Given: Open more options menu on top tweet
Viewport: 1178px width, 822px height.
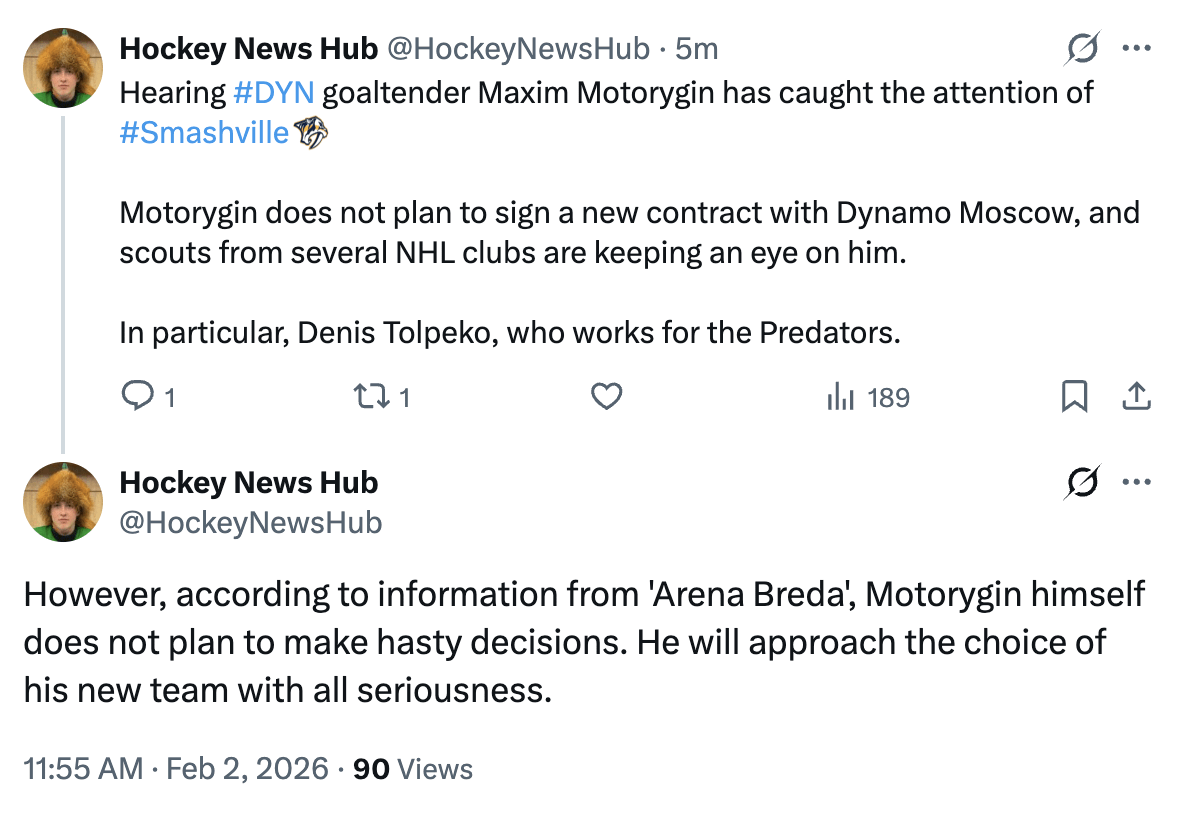Looking at the screenshot, I should coord(1137,48).
